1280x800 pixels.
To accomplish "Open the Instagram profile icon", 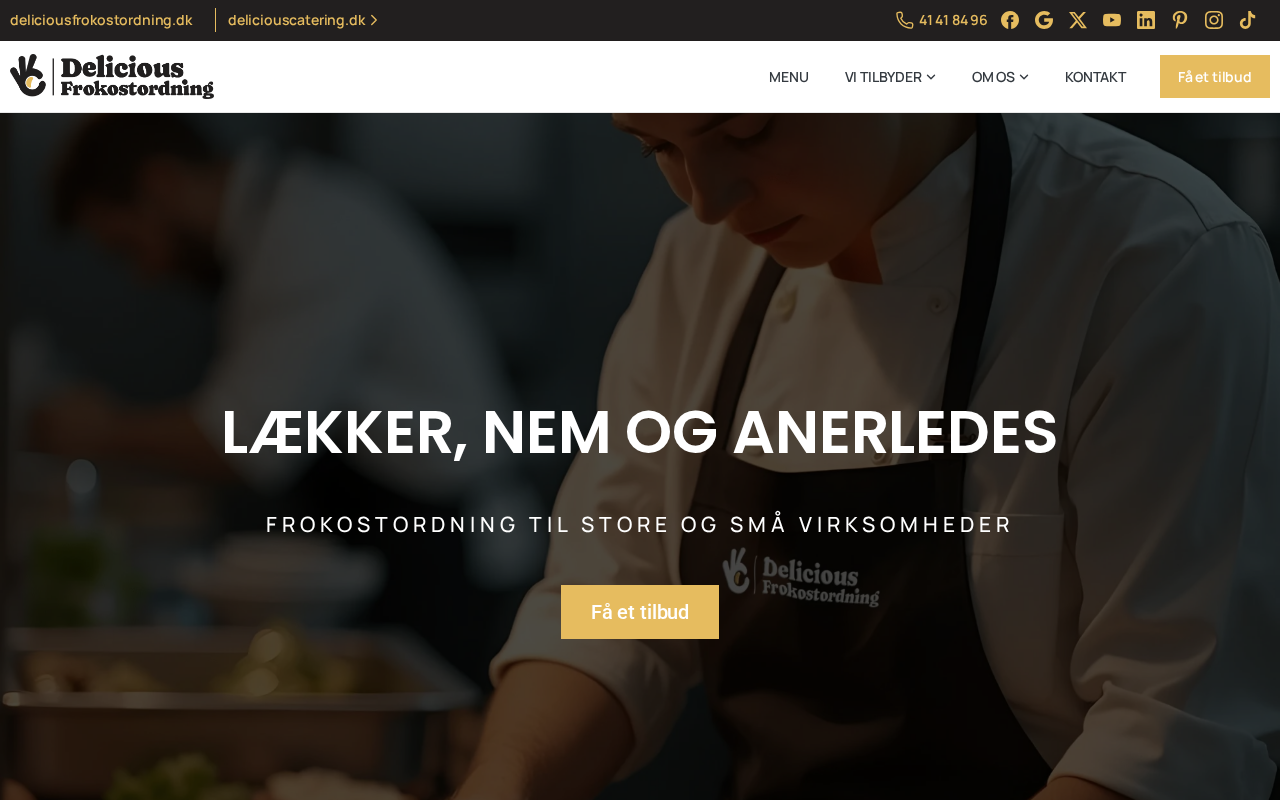I will [x=1214, y=20].
